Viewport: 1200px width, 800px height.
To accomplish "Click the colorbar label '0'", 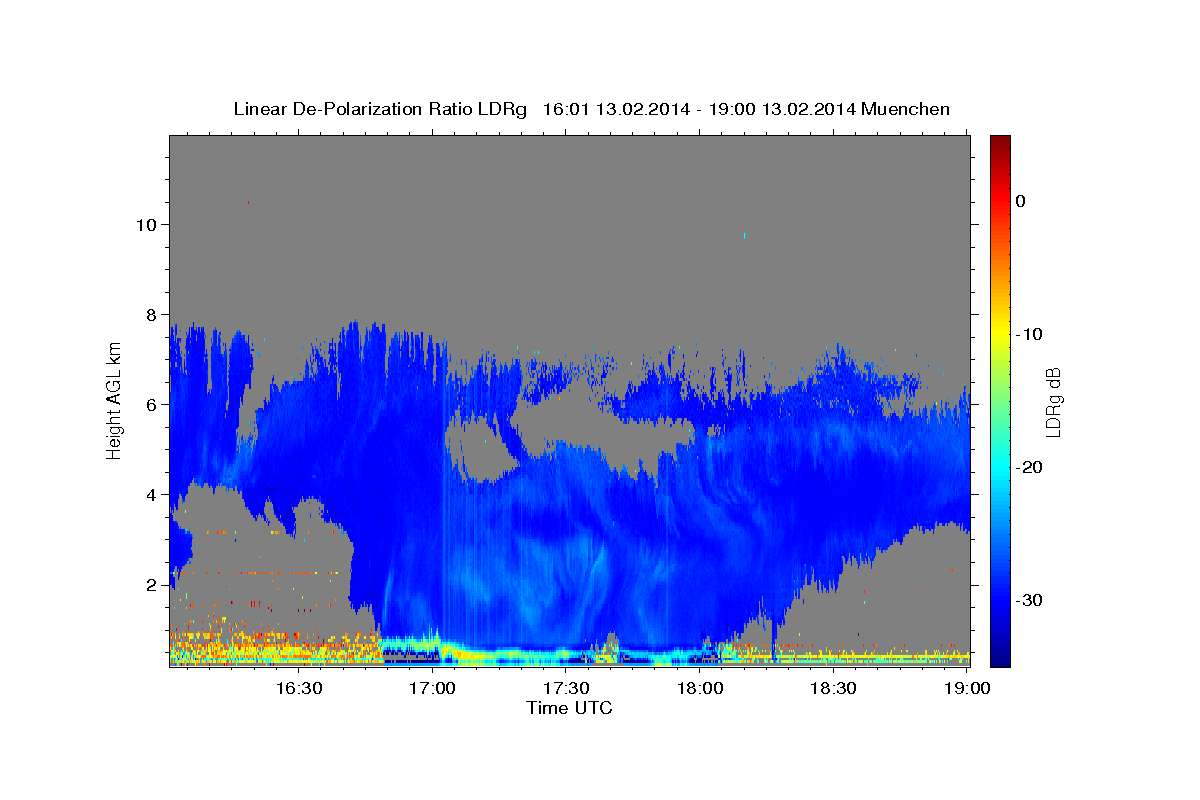I will click(1021, 201).
